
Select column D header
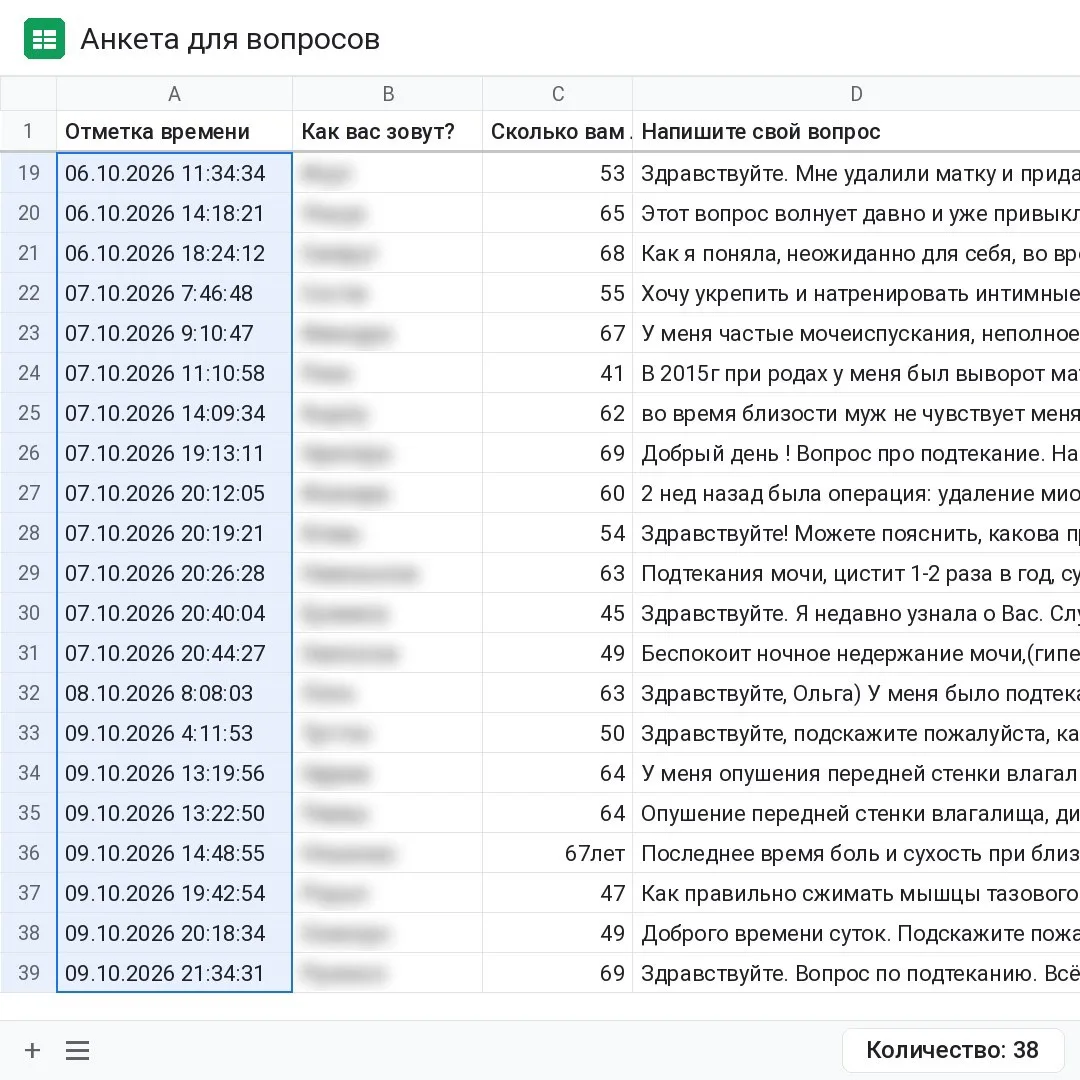(x=856, y=94)
